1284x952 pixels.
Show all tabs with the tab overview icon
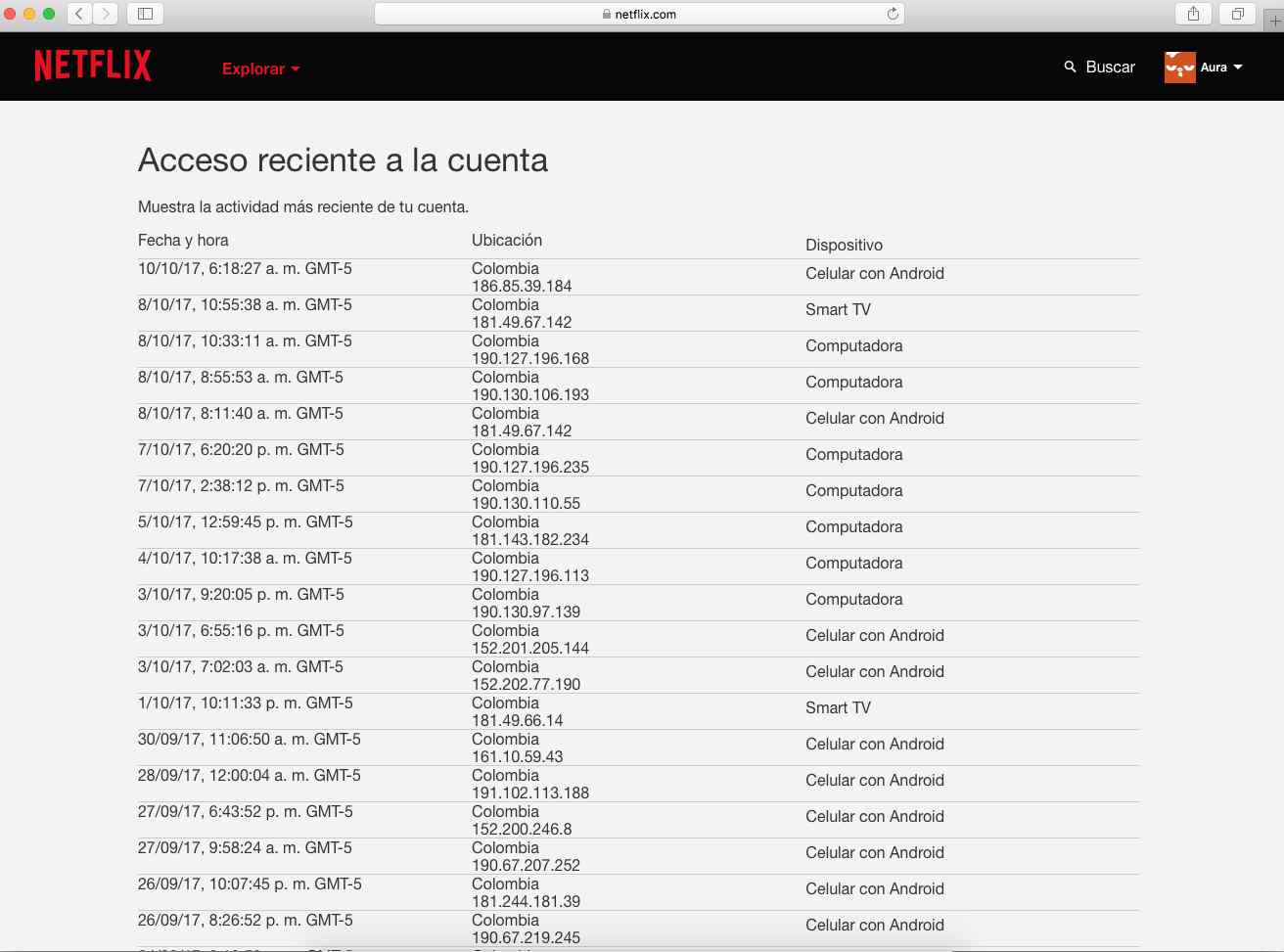(x=1237, y=14)
